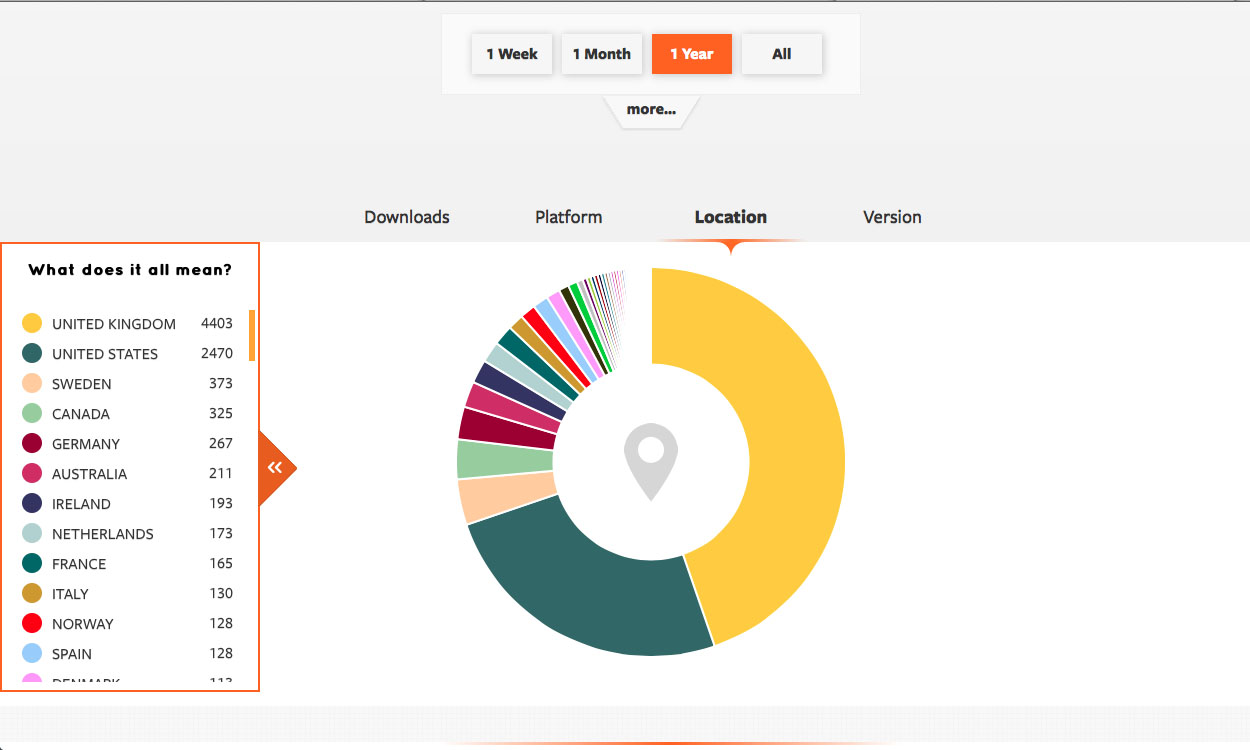This screenshot has height=750, width=1250.
Task: Click the Location tab
Action: (730, 217)
